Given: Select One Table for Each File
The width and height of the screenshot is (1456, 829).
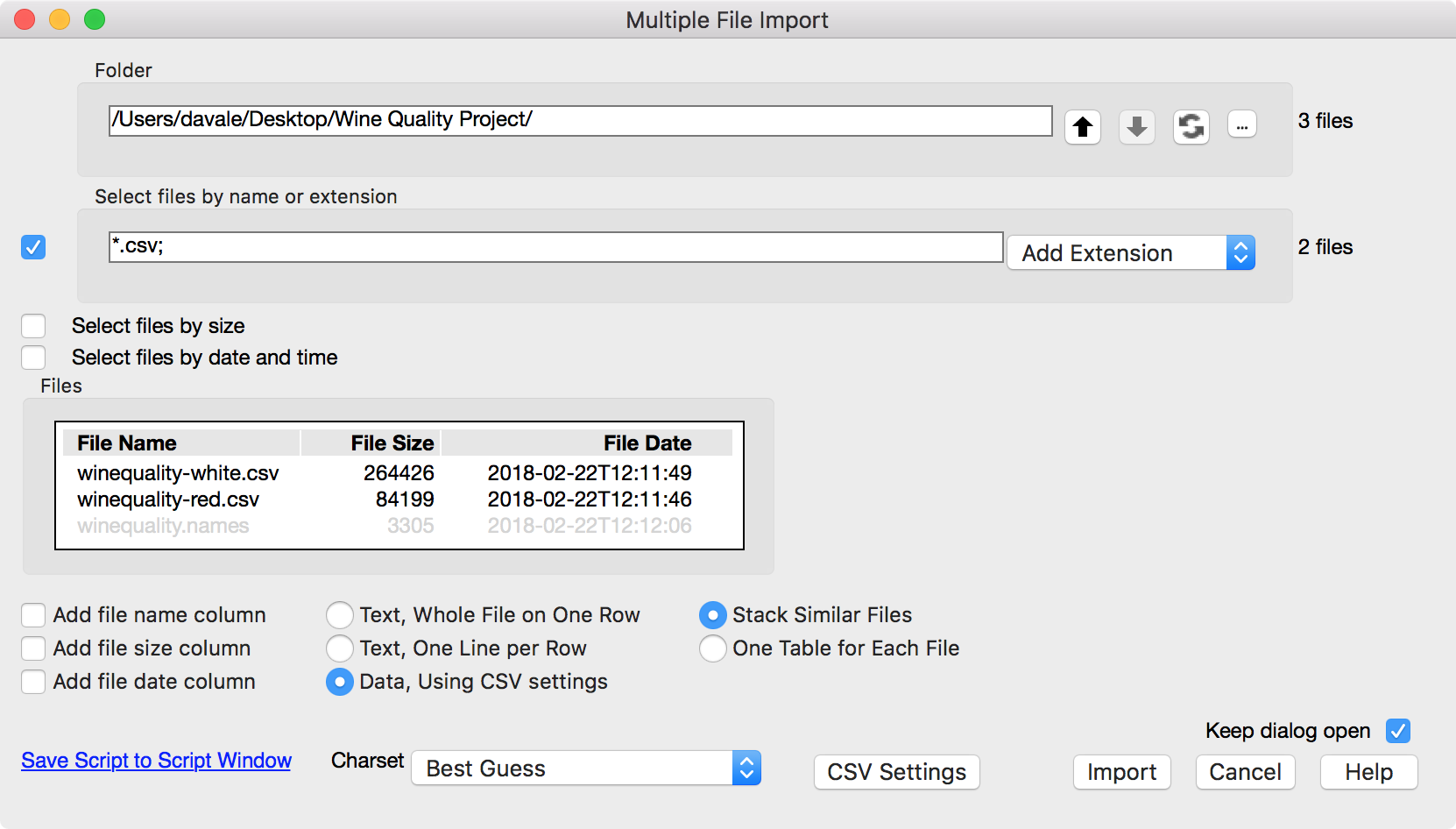Looking at the screenshot, I should pos(712,648).
